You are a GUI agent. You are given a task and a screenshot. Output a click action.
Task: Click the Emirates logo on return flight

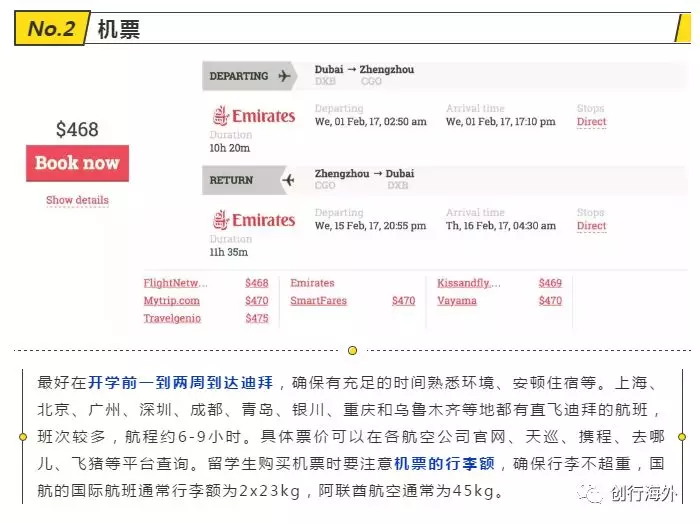click(253, 220)
